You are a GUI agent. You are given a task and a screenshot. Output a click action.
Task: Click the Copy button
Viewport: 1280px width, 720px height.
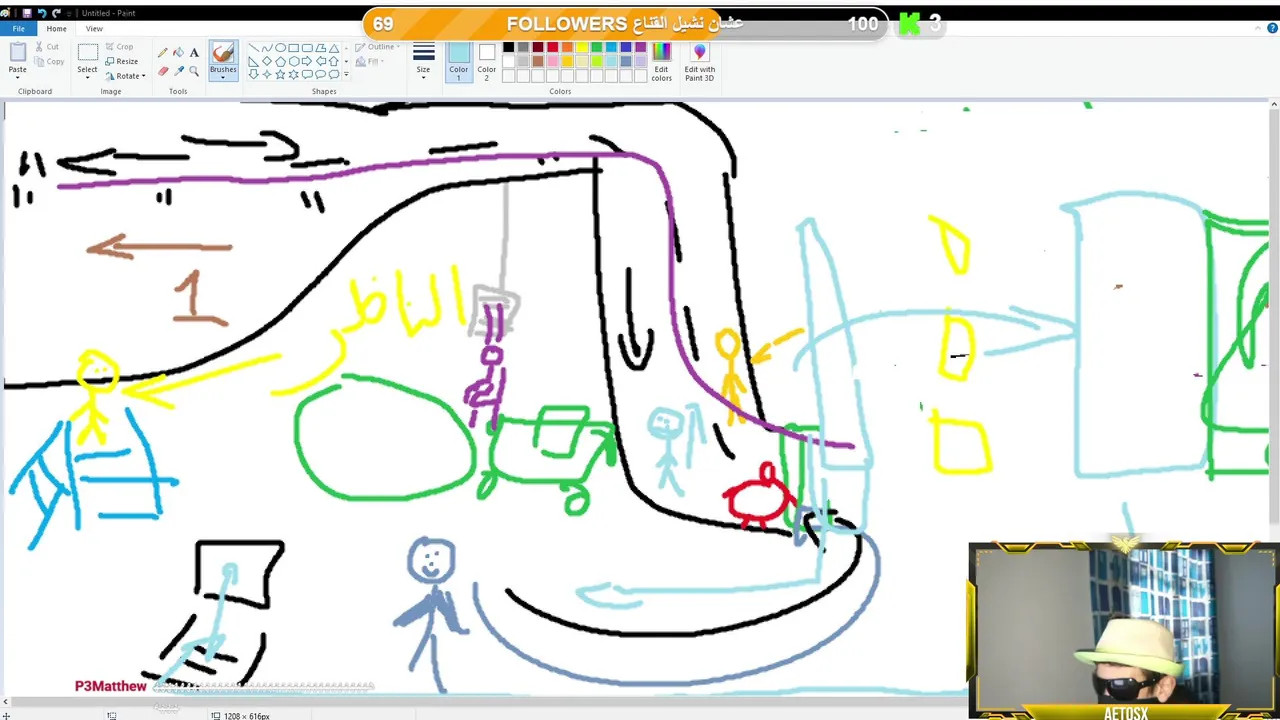(x=47, y=61)
